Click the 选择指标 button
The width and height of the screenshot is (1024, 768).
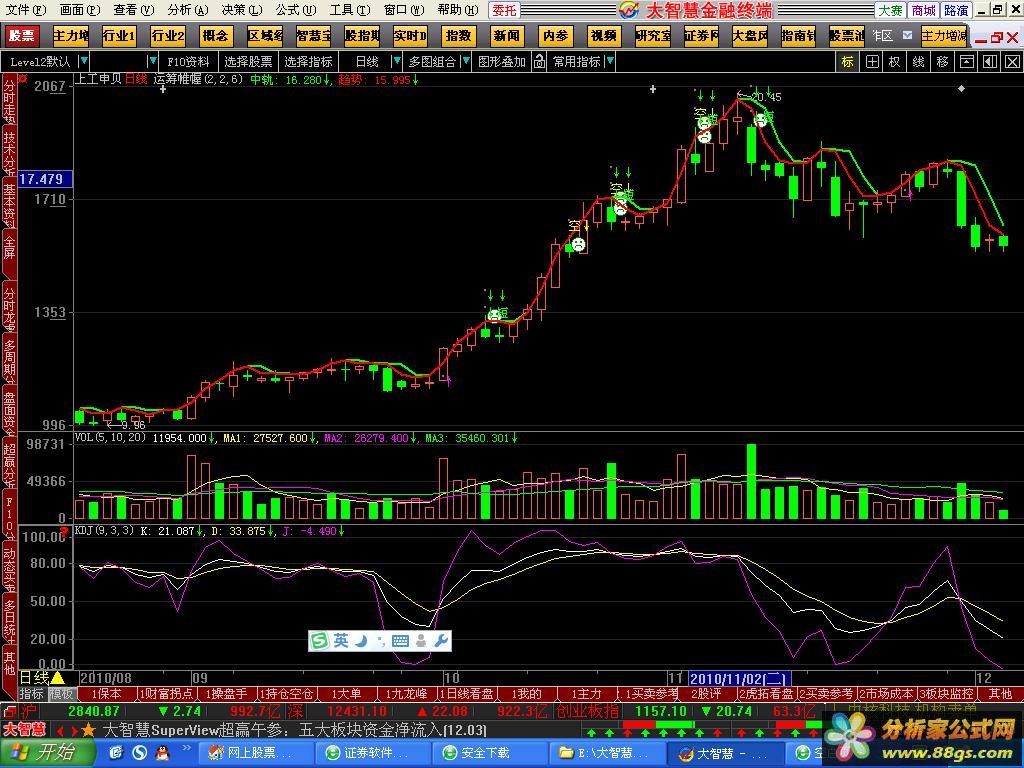[308, 61]
